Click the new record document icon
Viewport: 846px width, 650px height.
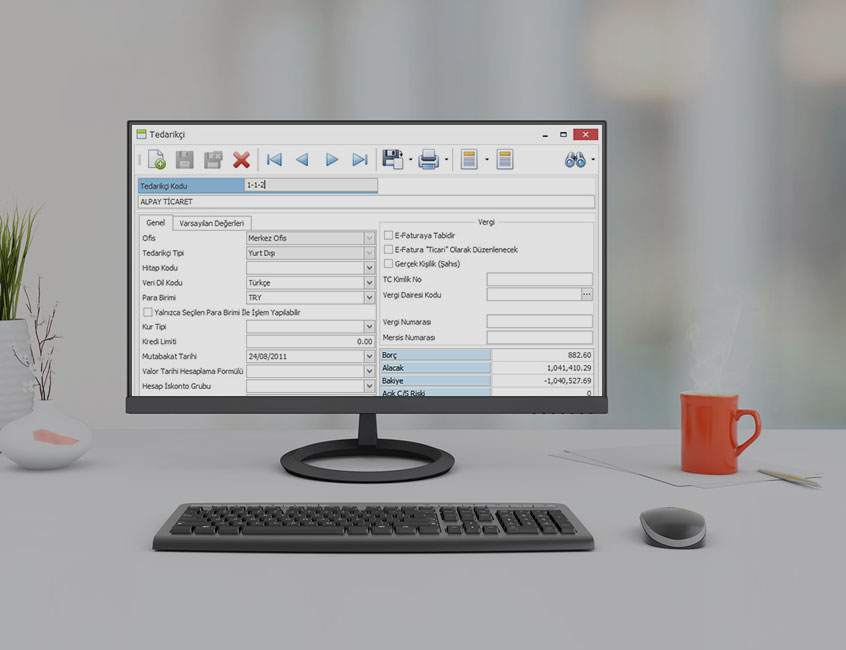click(x=157, y=160)
